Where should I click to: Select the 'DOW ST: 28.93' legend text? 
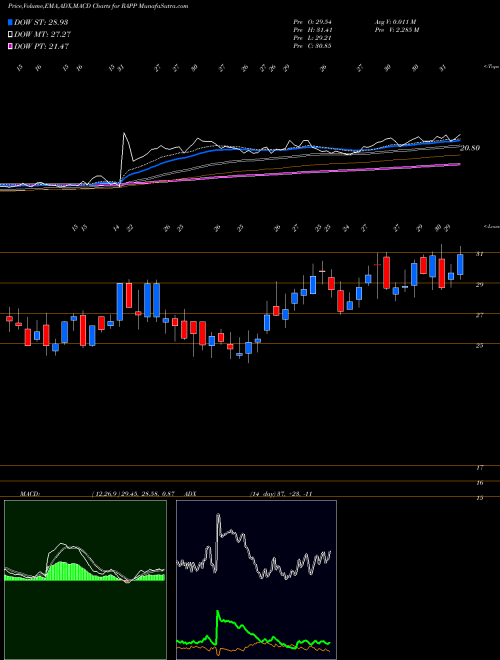coord(41,22)
